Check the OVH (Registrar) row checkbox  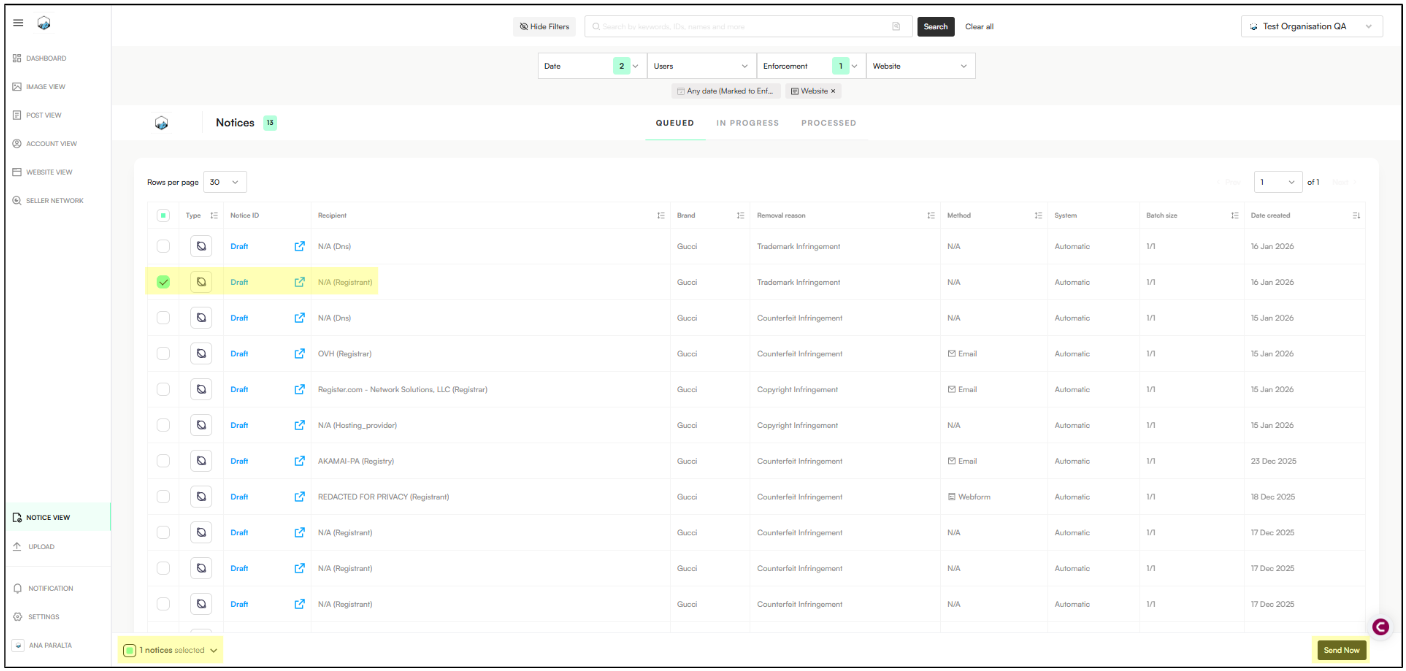click(163, 354)
